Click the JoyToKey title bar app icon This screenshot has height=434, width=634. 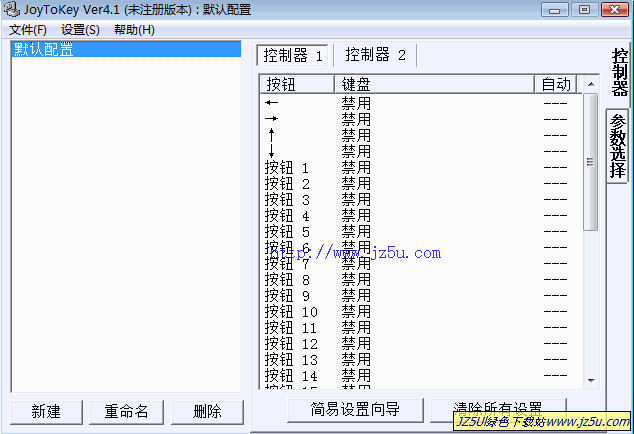coord(12,10)
